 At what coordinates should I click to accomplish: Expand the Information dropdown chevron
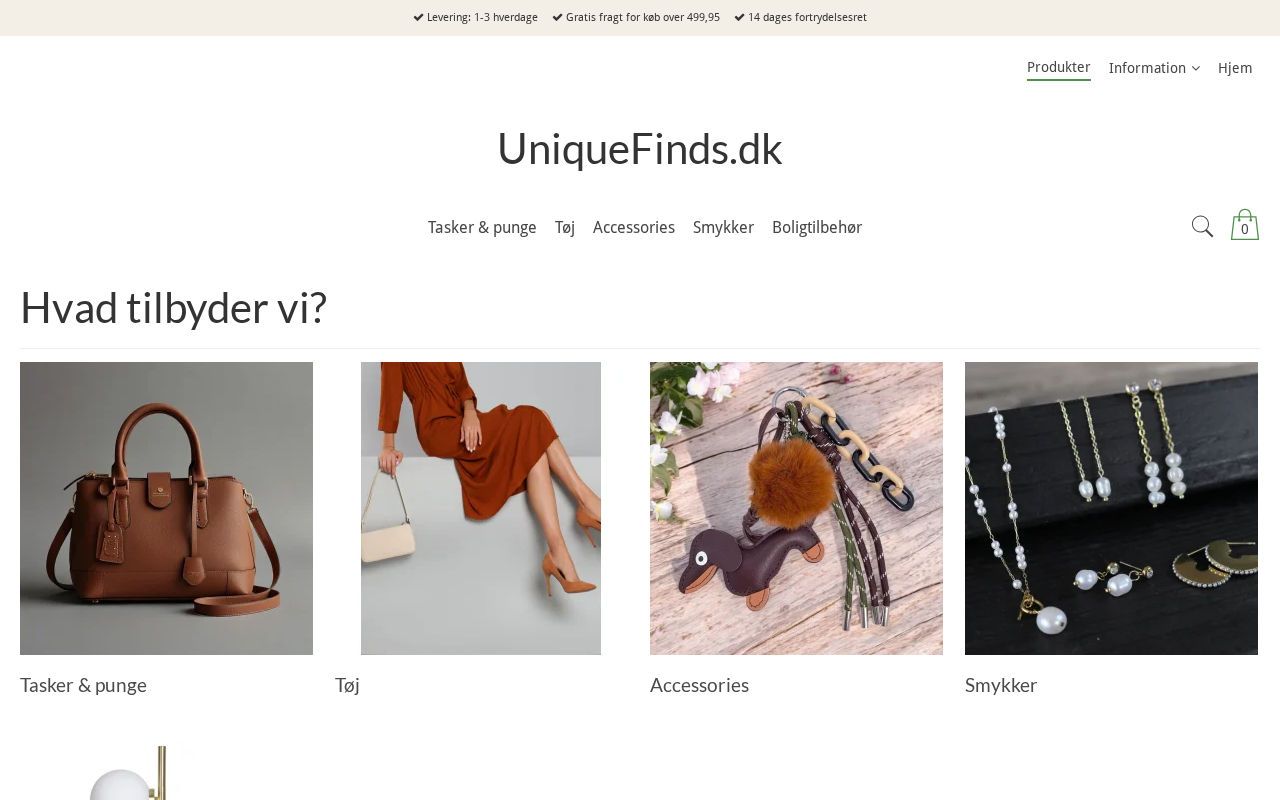click(1196, 69)
